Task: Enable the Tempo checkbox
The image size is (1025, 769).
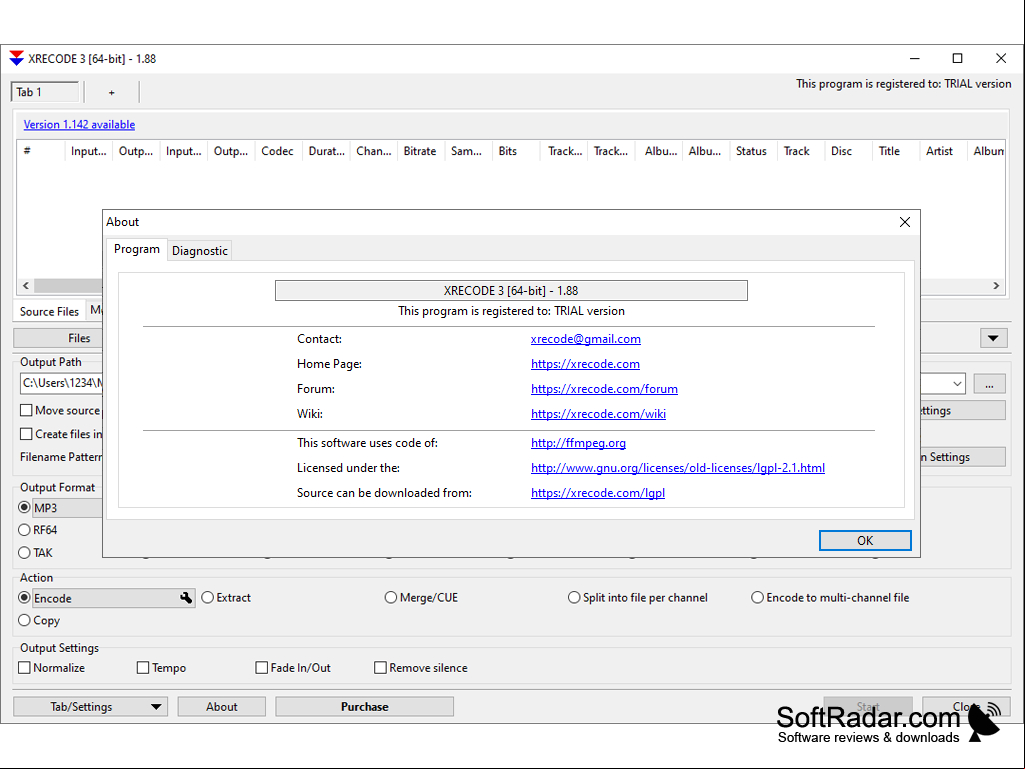Action: (143, 668)
